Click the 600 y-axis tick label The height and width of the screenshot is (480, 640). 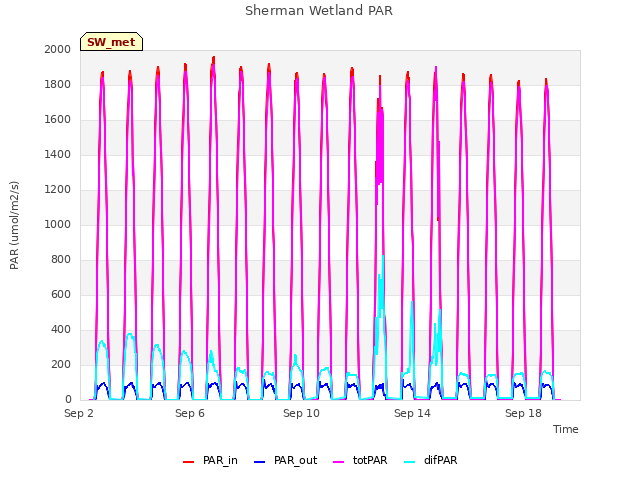tap(61, 294)
